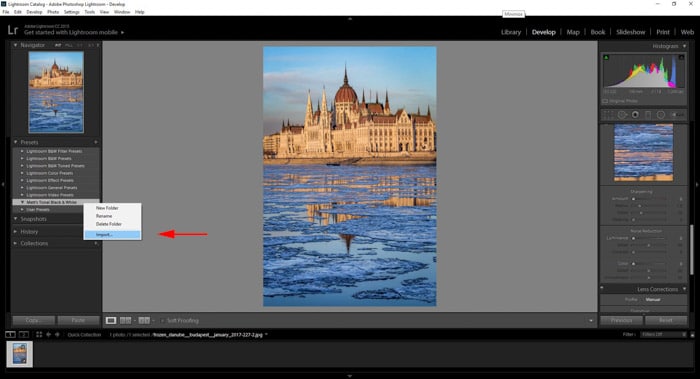Click the Reset button
The image size is (700, 379).
coord(666,321)
